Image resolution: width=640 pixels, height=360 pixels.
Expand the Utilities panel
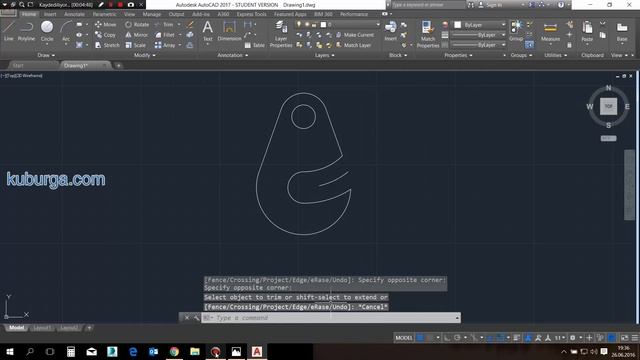555,55
